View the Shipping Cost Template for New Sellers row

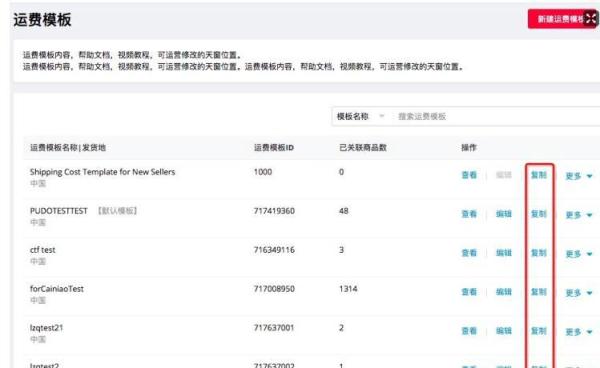(469, 175)
